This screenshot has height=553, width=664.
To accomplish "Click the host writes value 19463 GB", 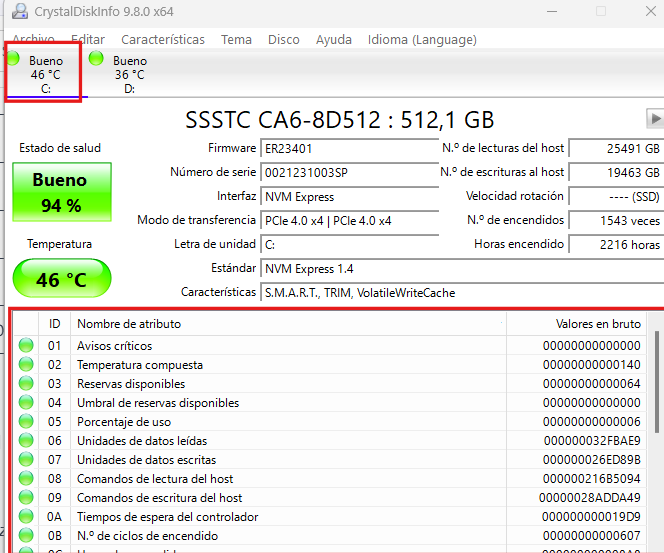I will tap(616, 173).
